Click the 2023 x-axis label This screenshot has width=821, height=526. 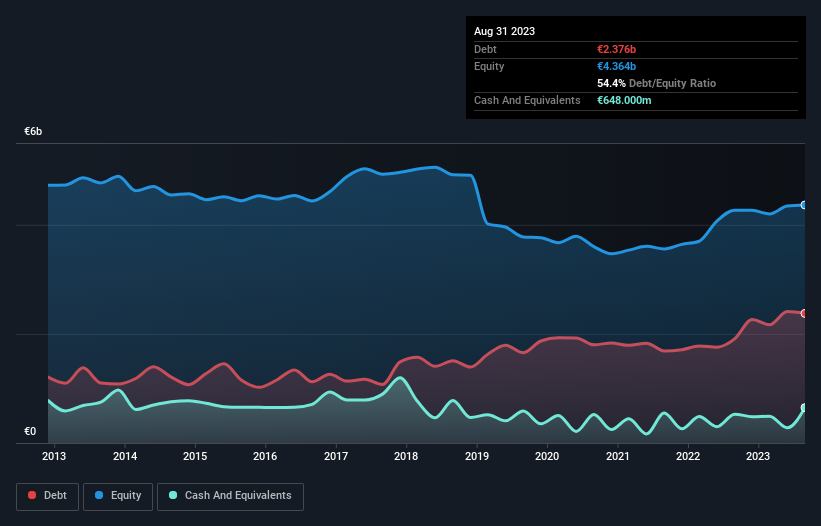pyautogui.click(x=758, y=456)
